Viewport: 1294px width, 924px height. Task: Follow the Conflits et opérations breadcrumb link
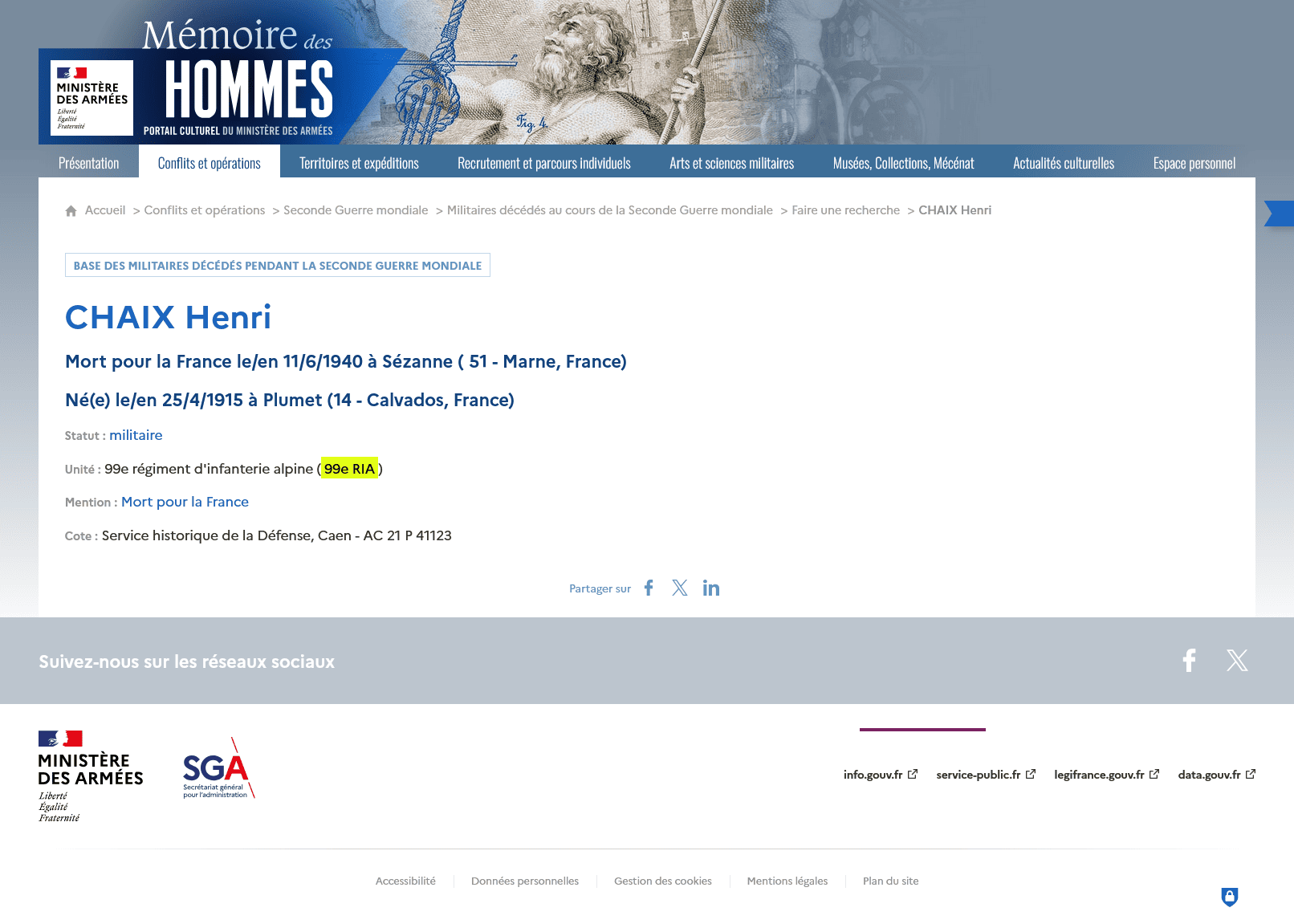pos(205,210)
